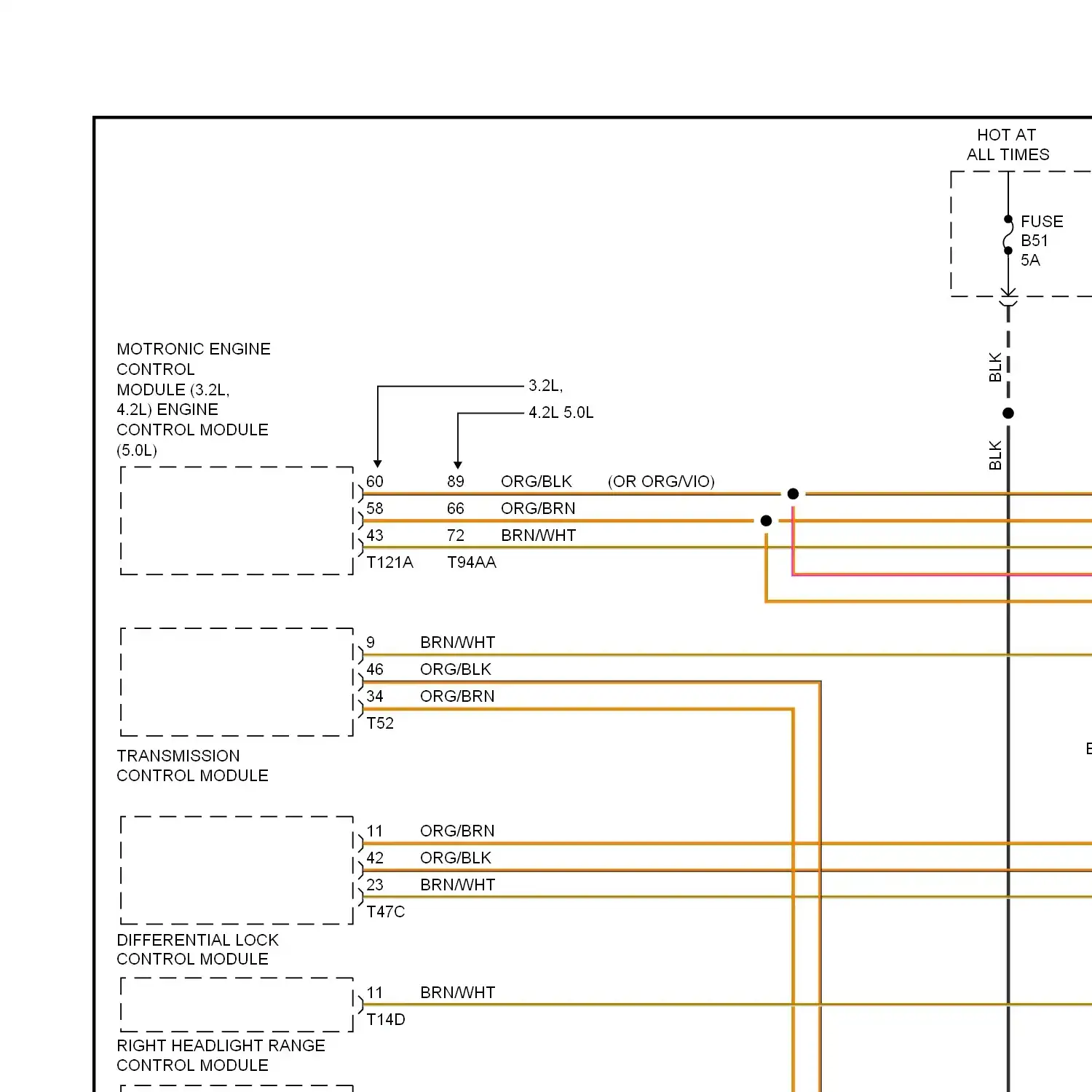The width and height of the screenshot is (1092, 1092).
Task: Click the Motronic Engine Control Module title
Action: click(x=194, y=399)
